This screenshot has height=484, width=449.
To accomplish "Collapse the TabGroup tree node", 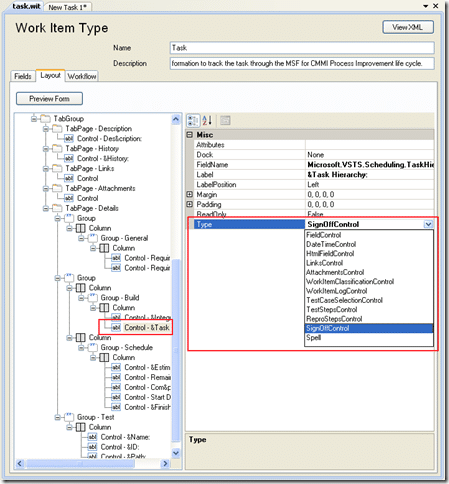I will tap(34, 119).
